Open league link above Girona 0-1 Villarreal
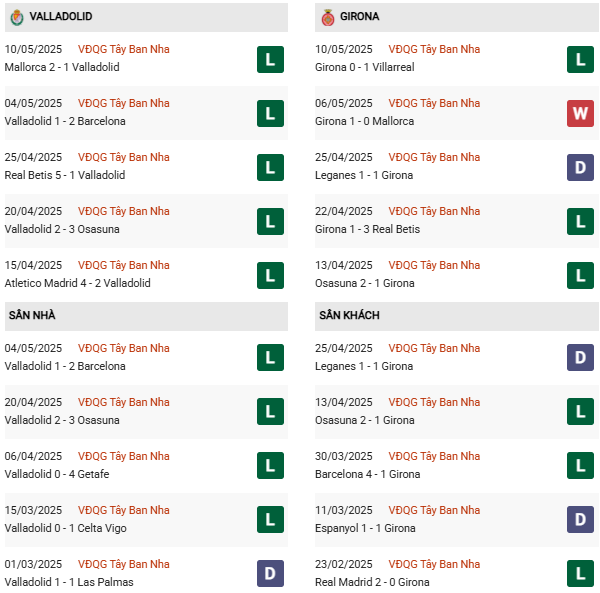Screen dimensions: 600x593 point(434,49)
